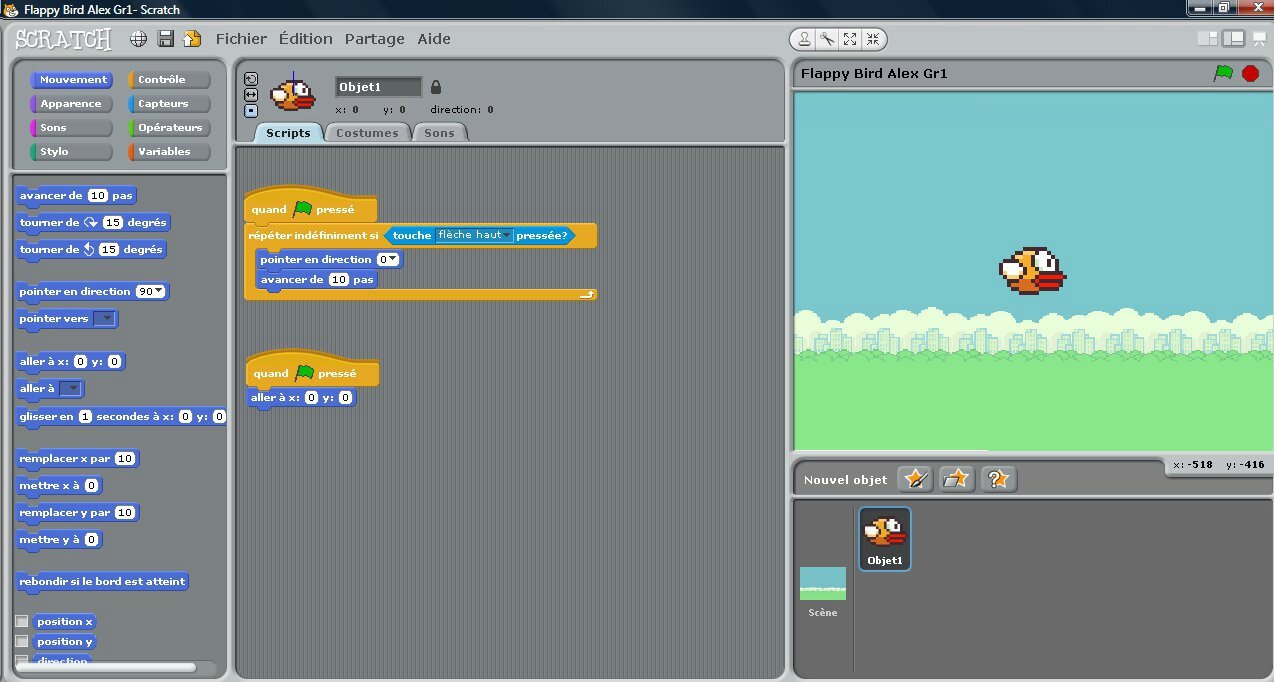This screenshot has height=682, width=1274.
Task: Select the Capteurs block category
Action: coord(169,104)
